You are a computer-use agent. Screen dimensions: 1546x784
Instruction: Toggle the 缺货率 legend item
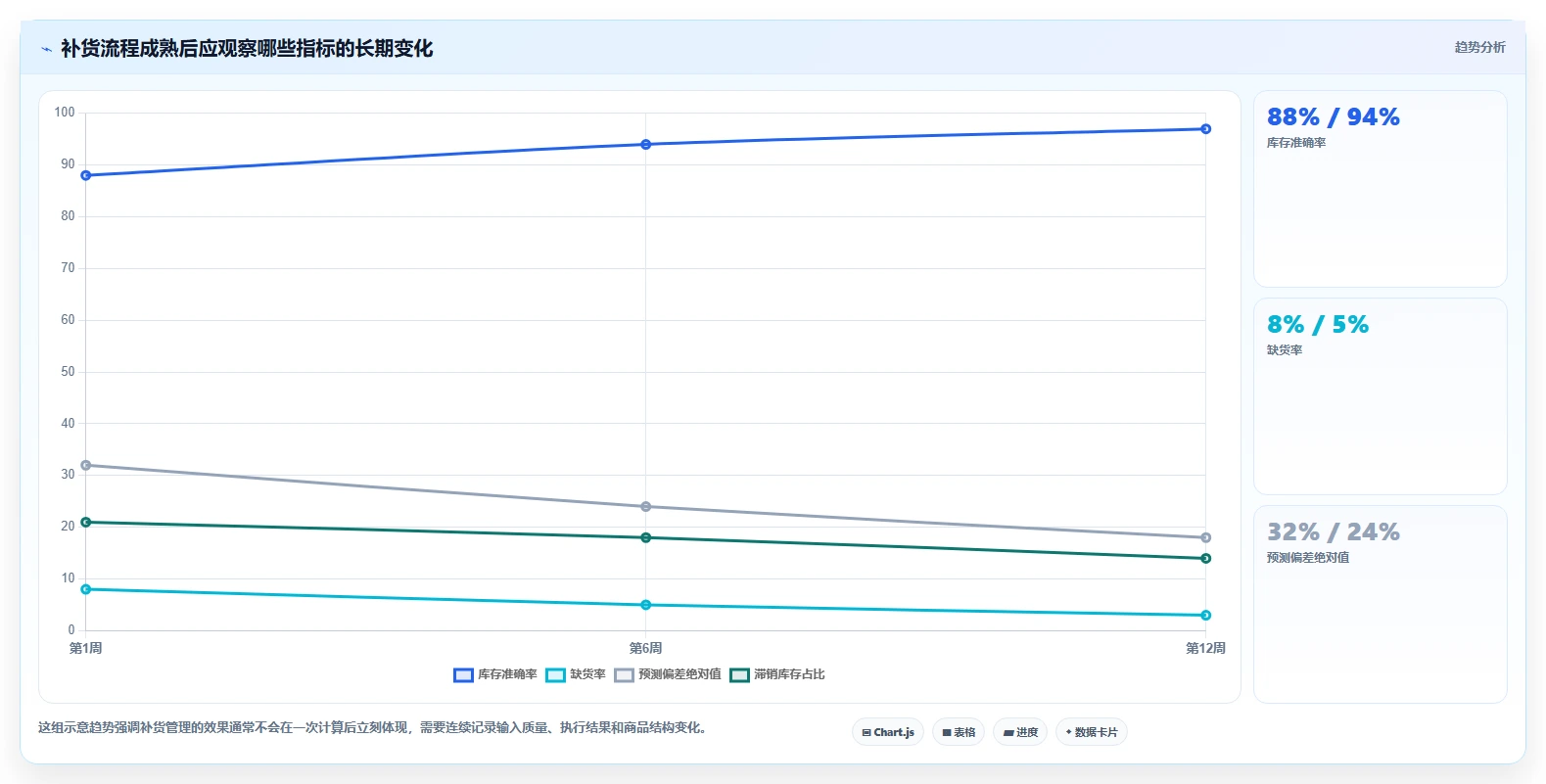tap(576, 674)
